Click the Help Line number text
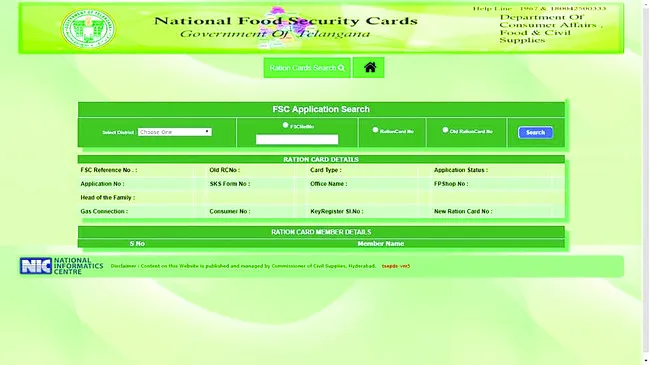650x365 pixels. click(x=539, y=8)
